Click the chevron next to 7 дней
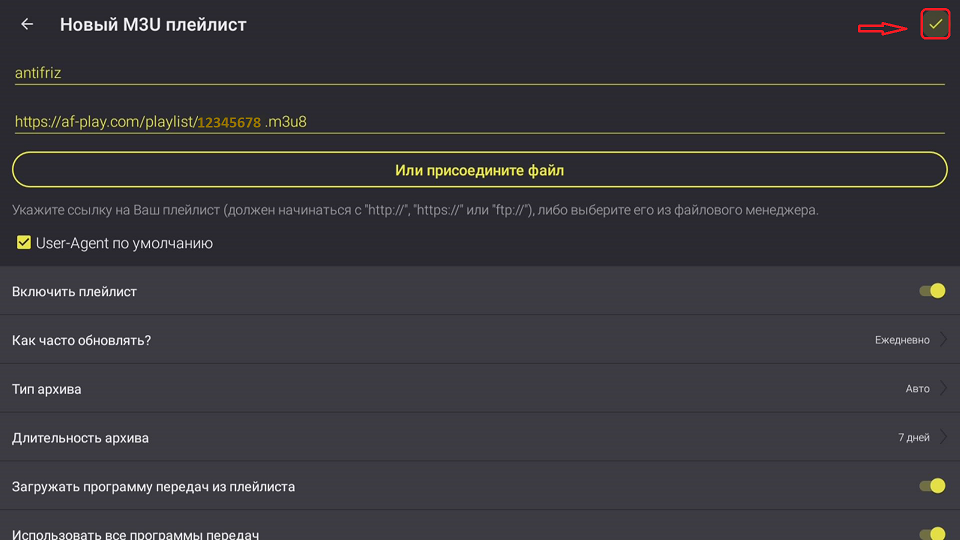This screenshot has width=960, height=540. coord(943,438)
